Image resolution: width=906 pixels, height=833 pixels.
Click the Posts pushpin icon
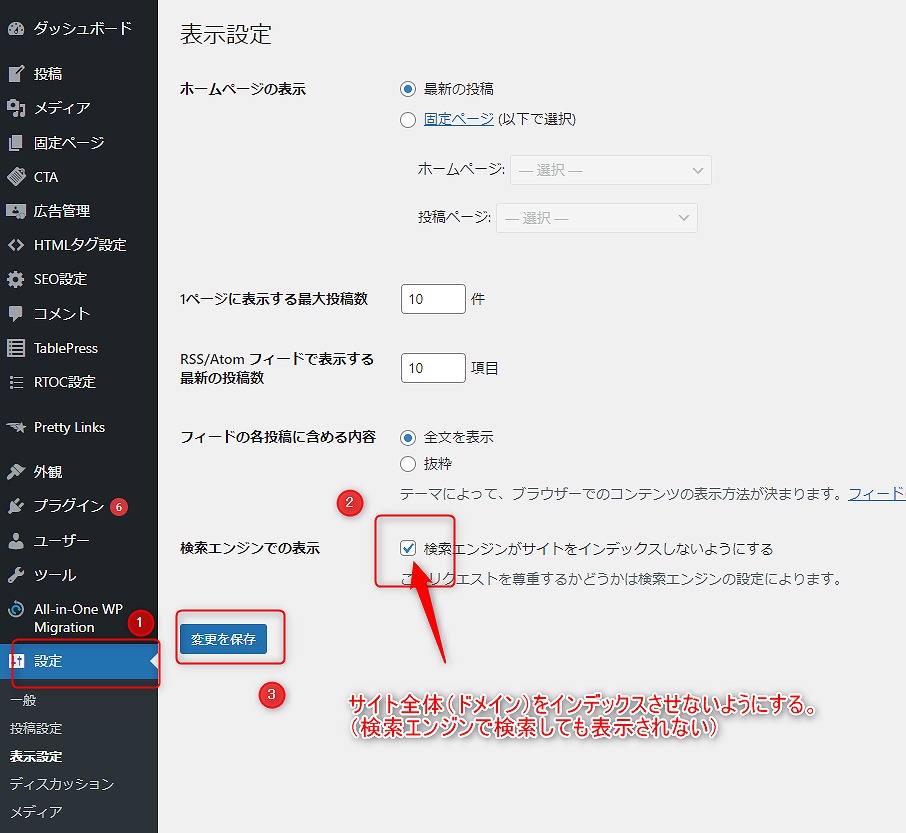tap(15, 74)
